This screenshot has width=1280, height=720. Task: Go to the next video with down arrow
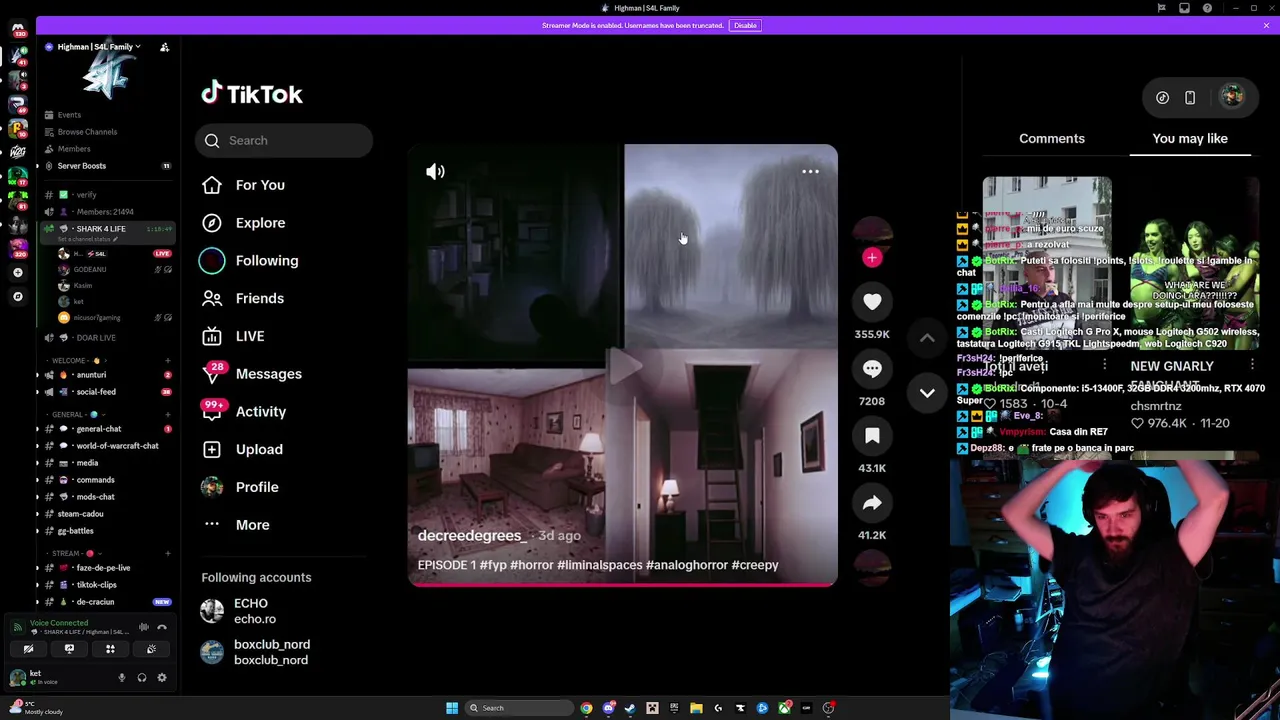pos(927,393)
